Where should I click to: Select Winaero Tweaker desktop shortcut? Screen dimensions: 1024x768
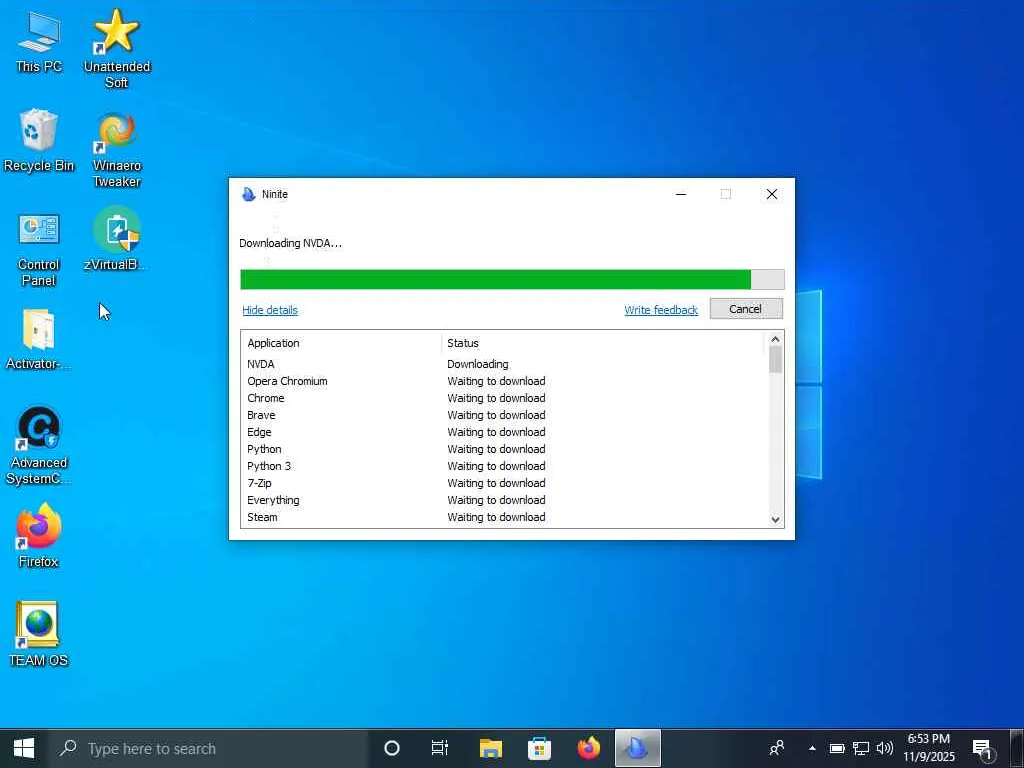pos(116,150)
